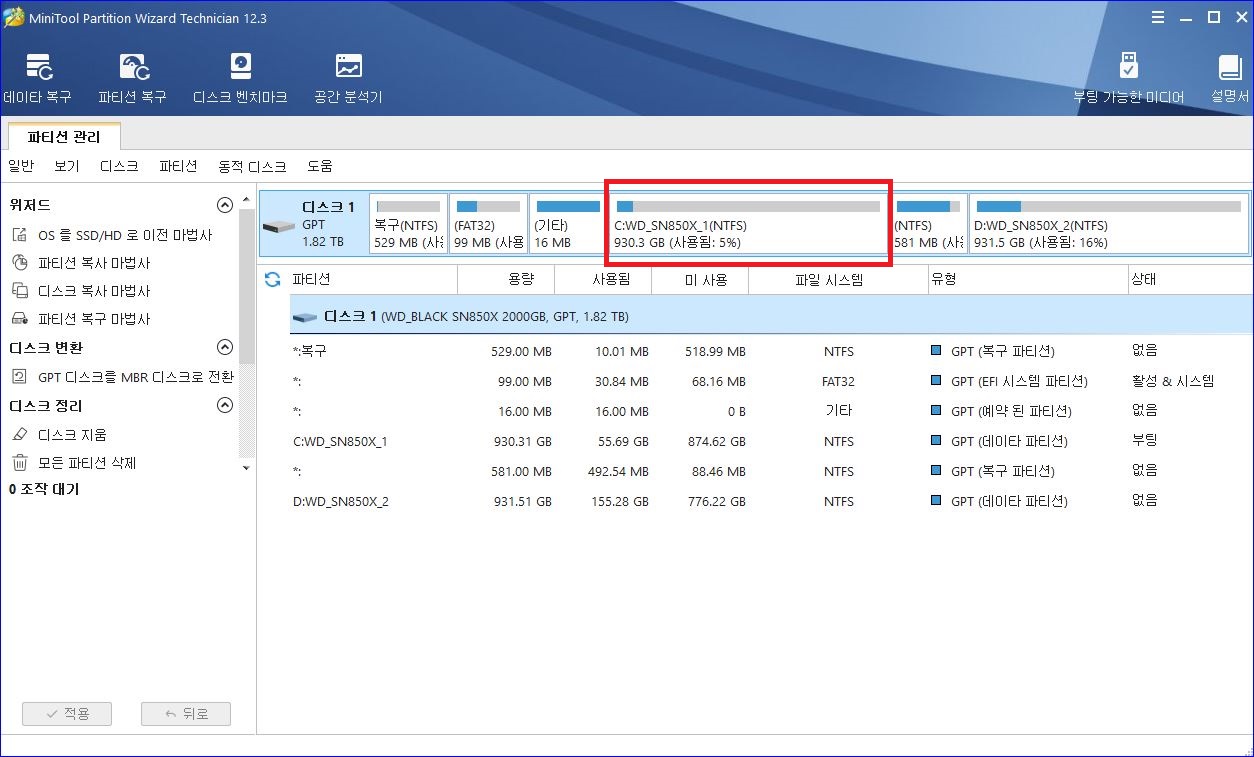The height and width of the screenshot is (757, 1254).
Task: Collapse the 디스크 변환 section
Action: tap(225, 347)
